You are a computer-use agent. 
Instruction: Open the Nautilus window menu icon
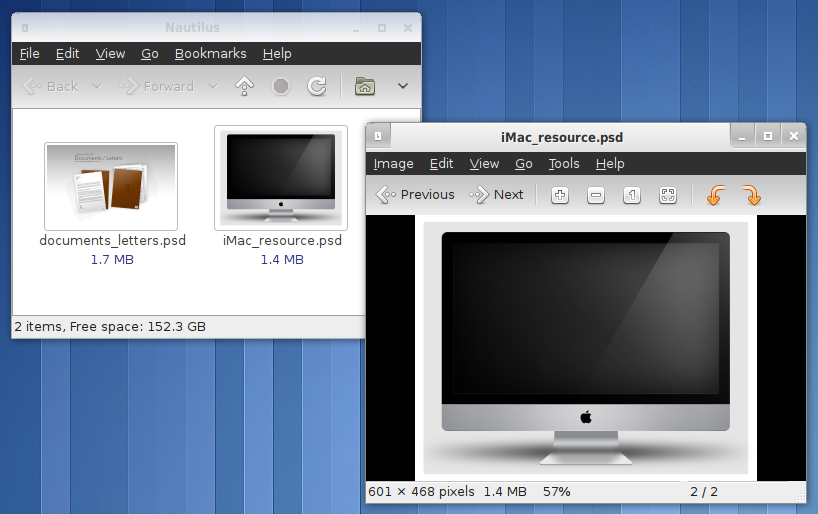pos(25,28)
